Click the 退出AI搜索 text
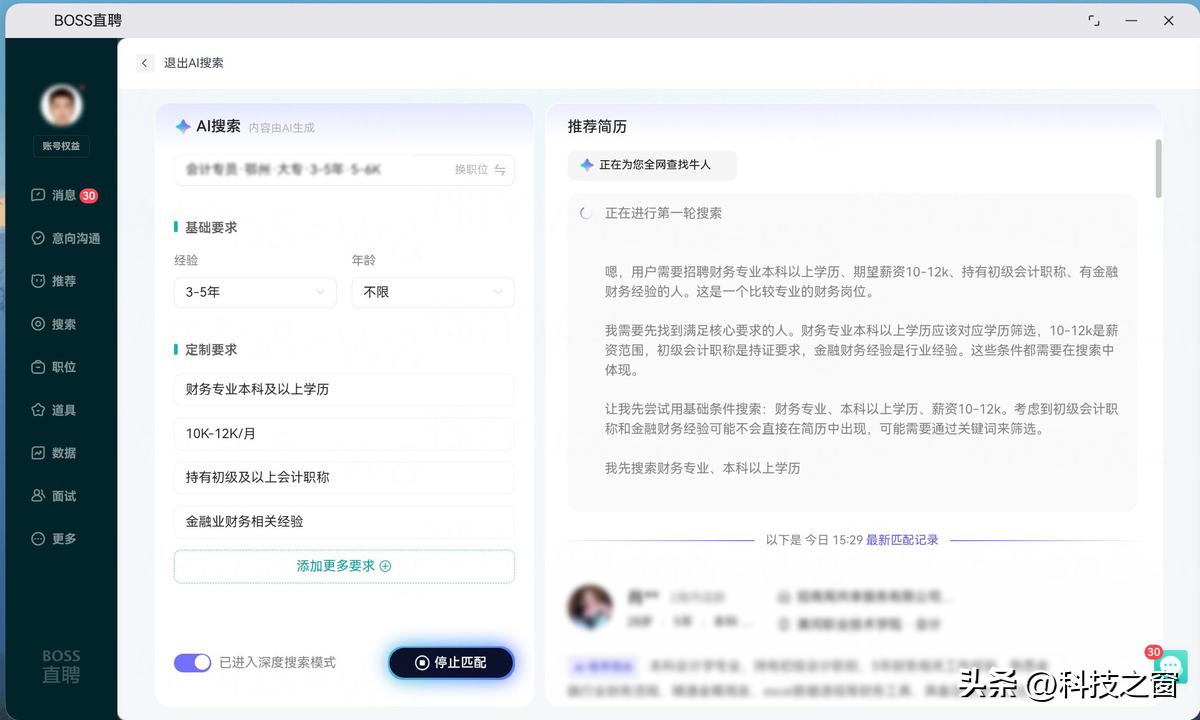Screen dimensions: 1200x720 click(194, 63)
